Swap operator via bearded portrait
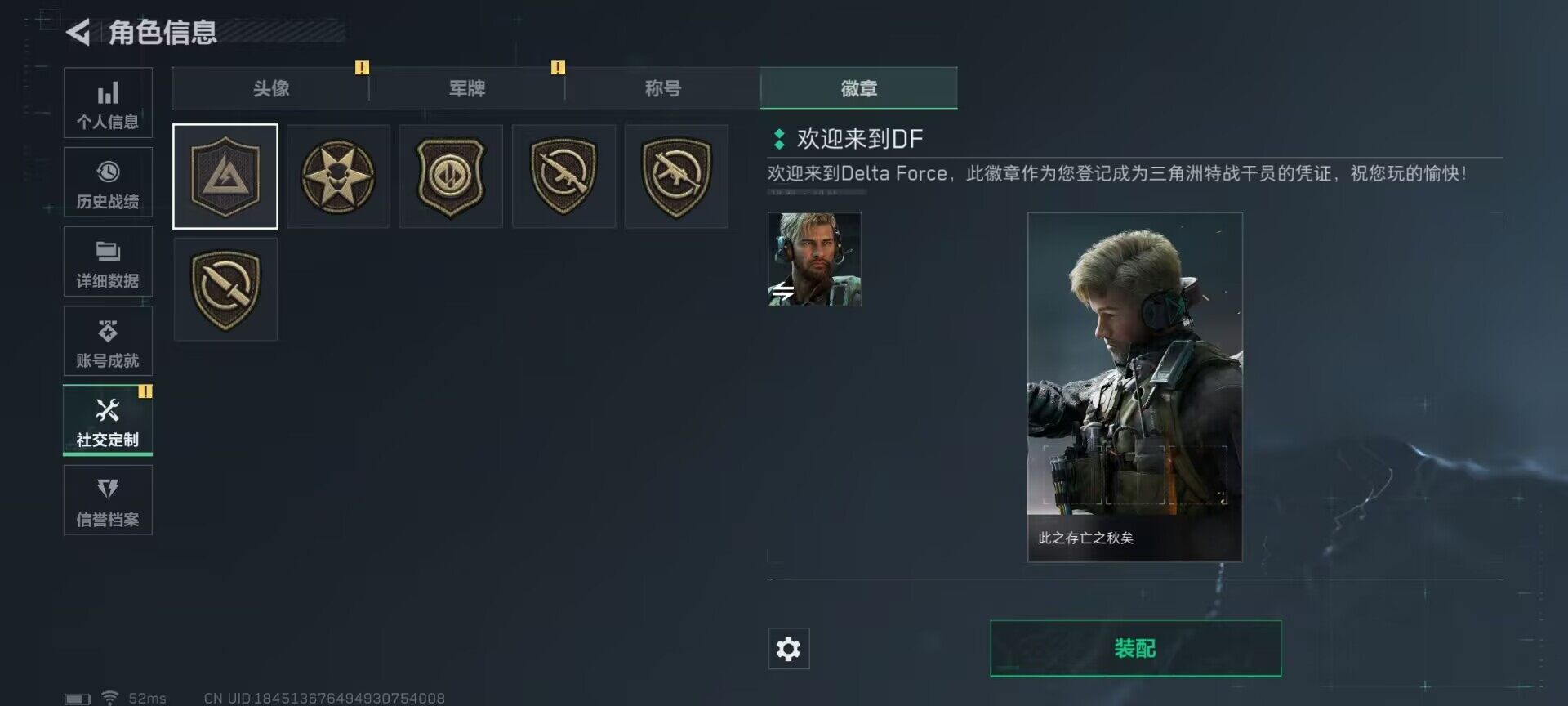 (814, 259)
